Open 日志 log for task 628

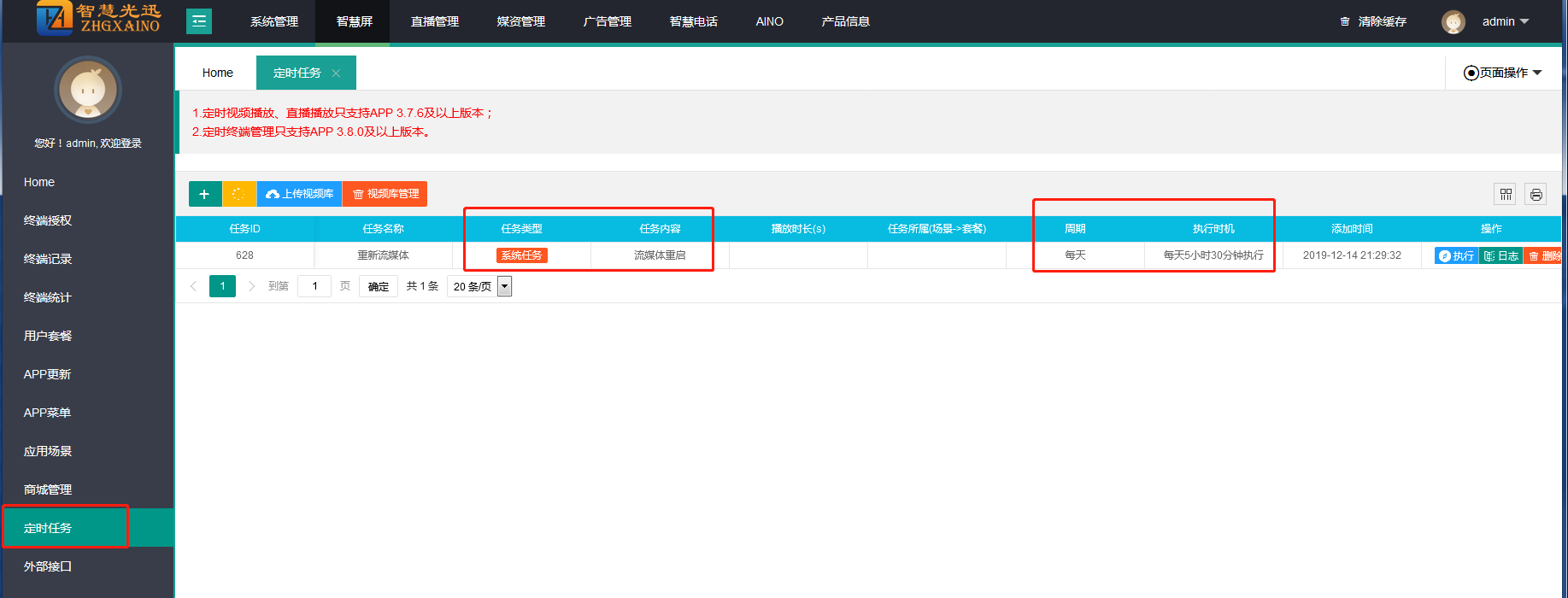coord(1501,255)
